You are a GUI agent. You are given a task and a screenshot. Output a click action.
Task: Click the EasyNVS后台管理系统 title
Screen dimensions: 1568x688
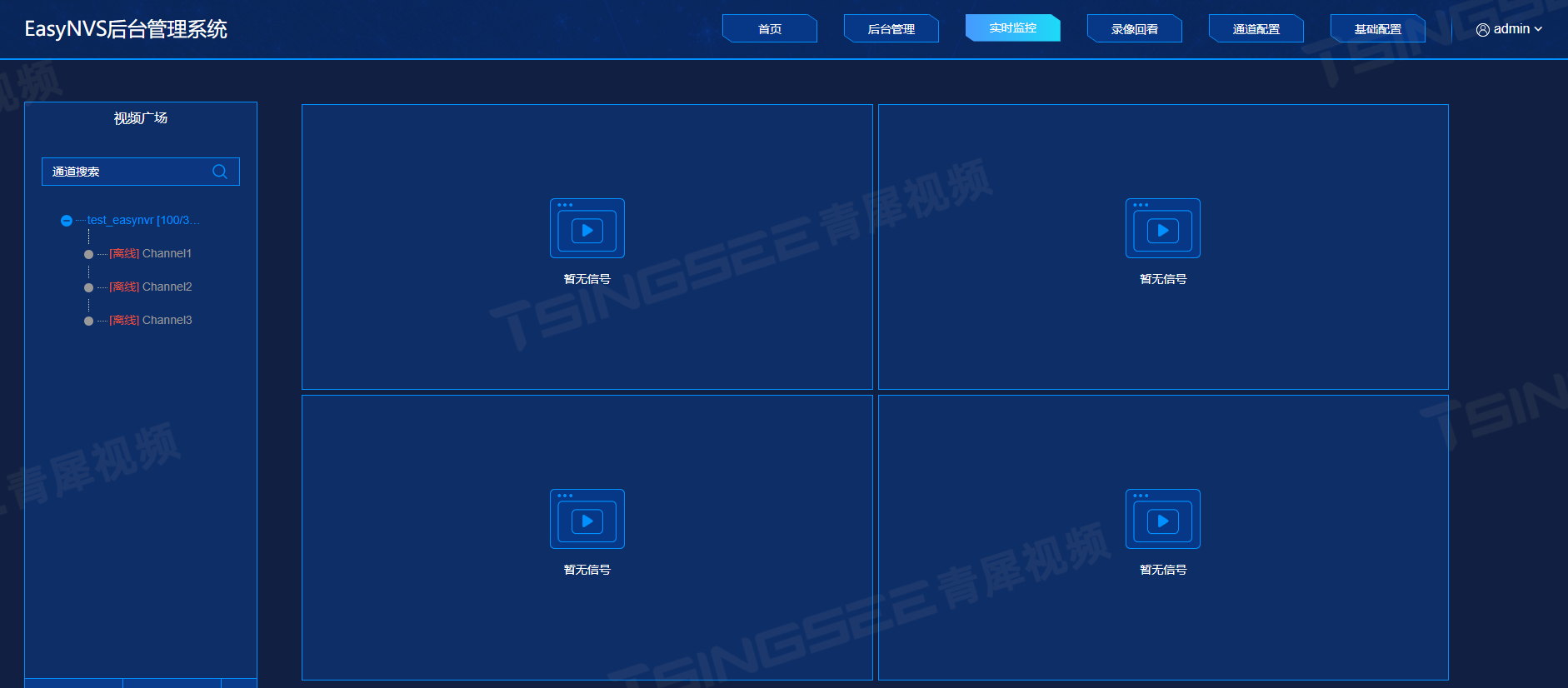tap(126, 29)
